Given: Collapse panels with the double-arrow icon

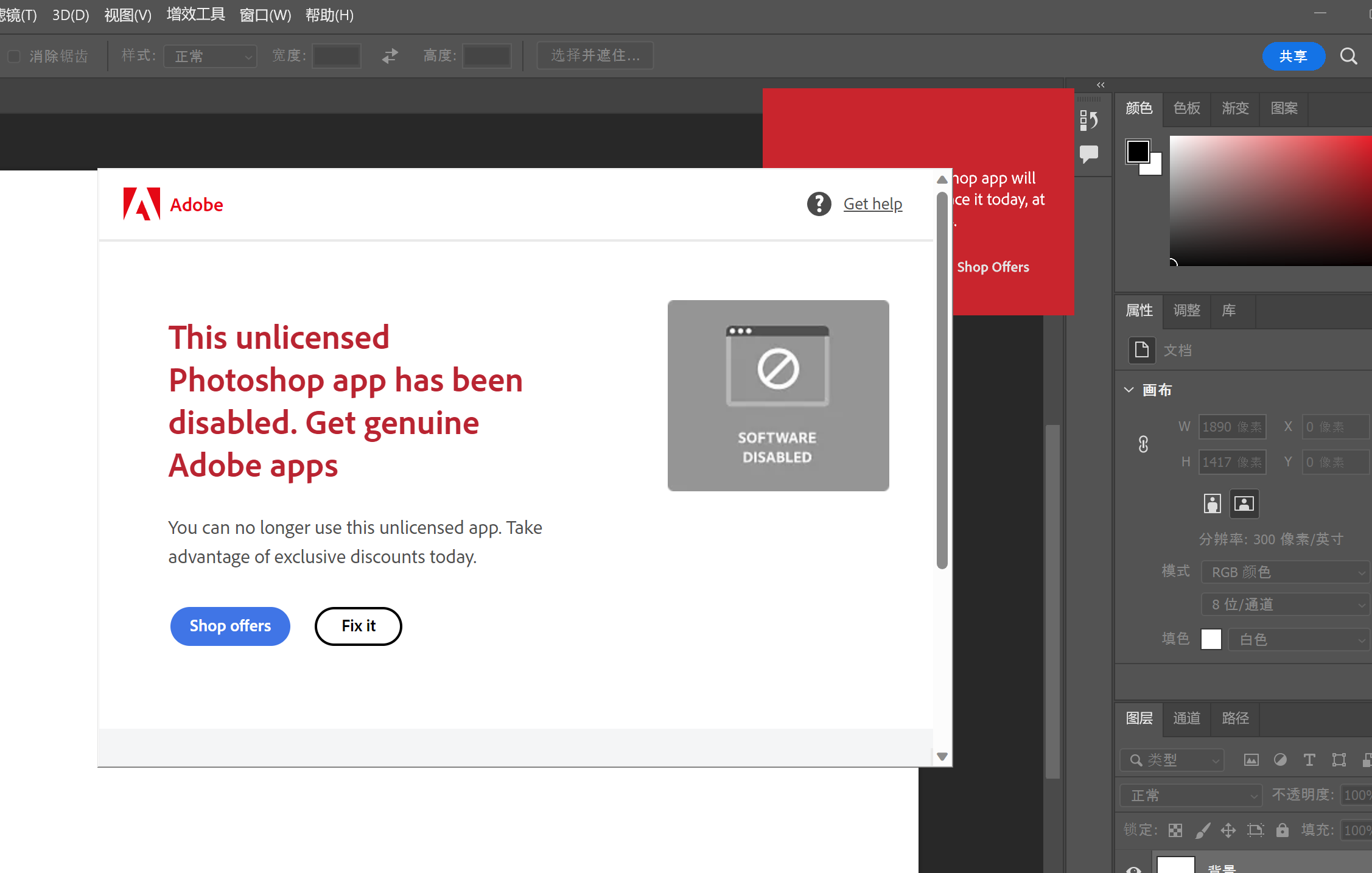Looking at the screenshot, I should [1101, 85].
